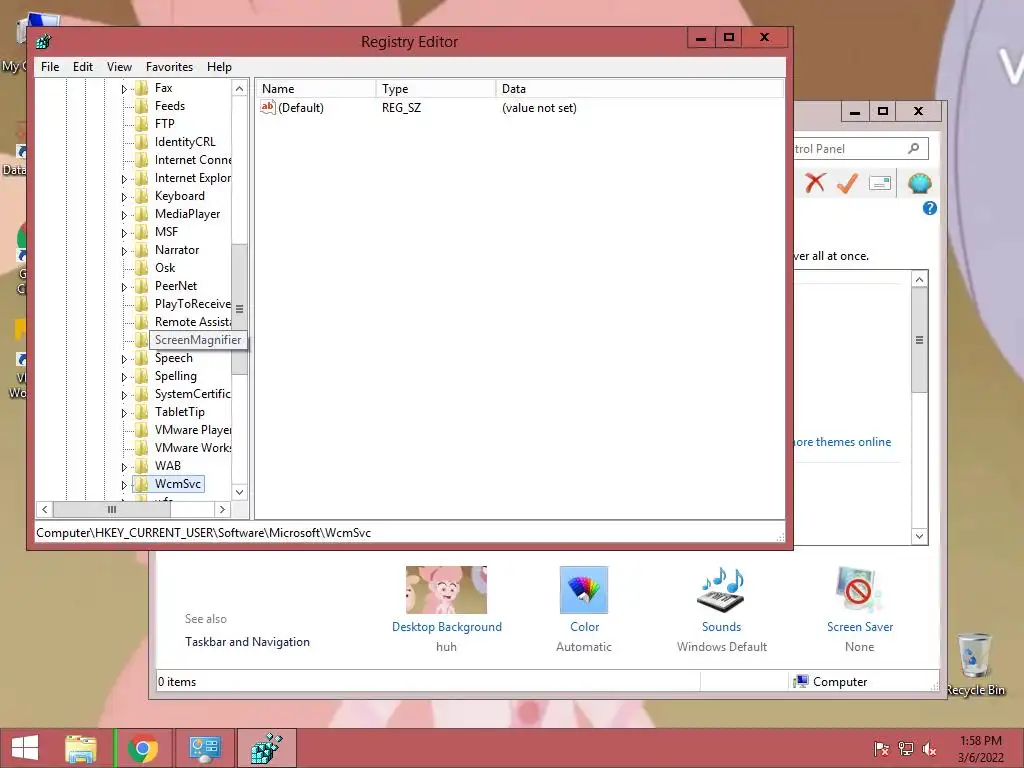Click tree pane scroll down arrow

point(240,492)
